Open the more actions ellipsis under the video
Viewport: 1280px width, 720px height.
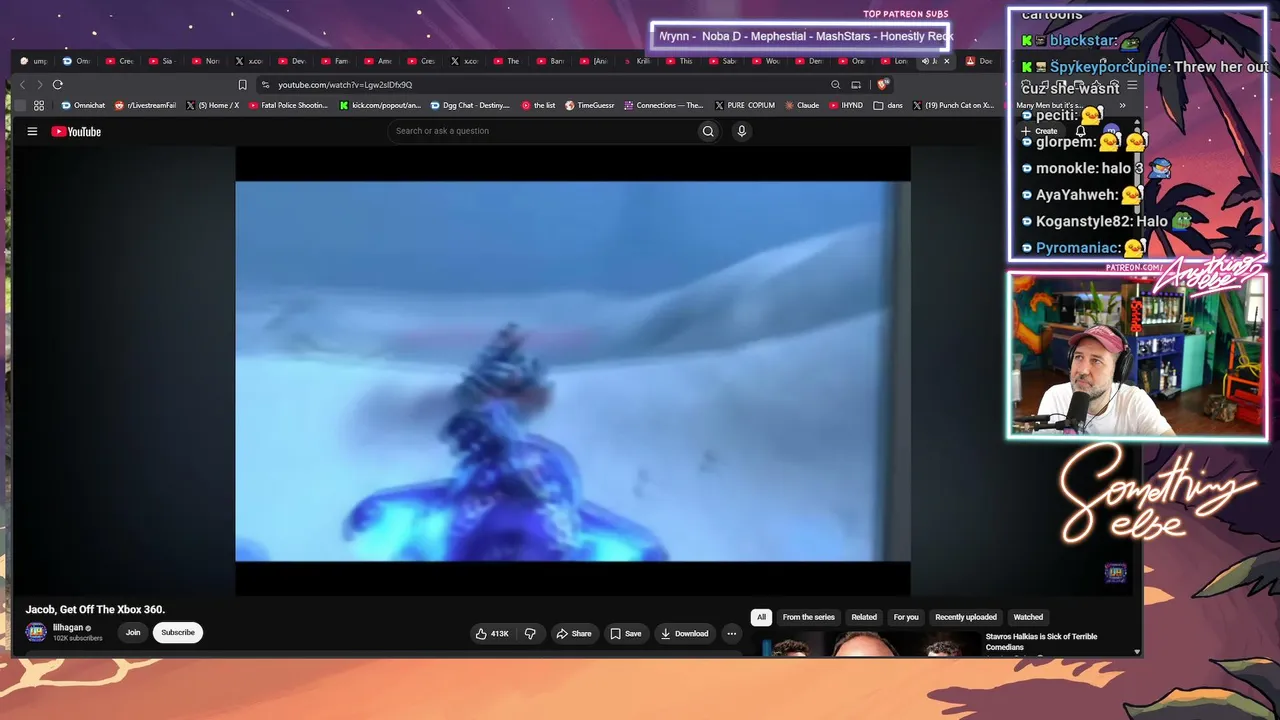[x=732, y=633]
